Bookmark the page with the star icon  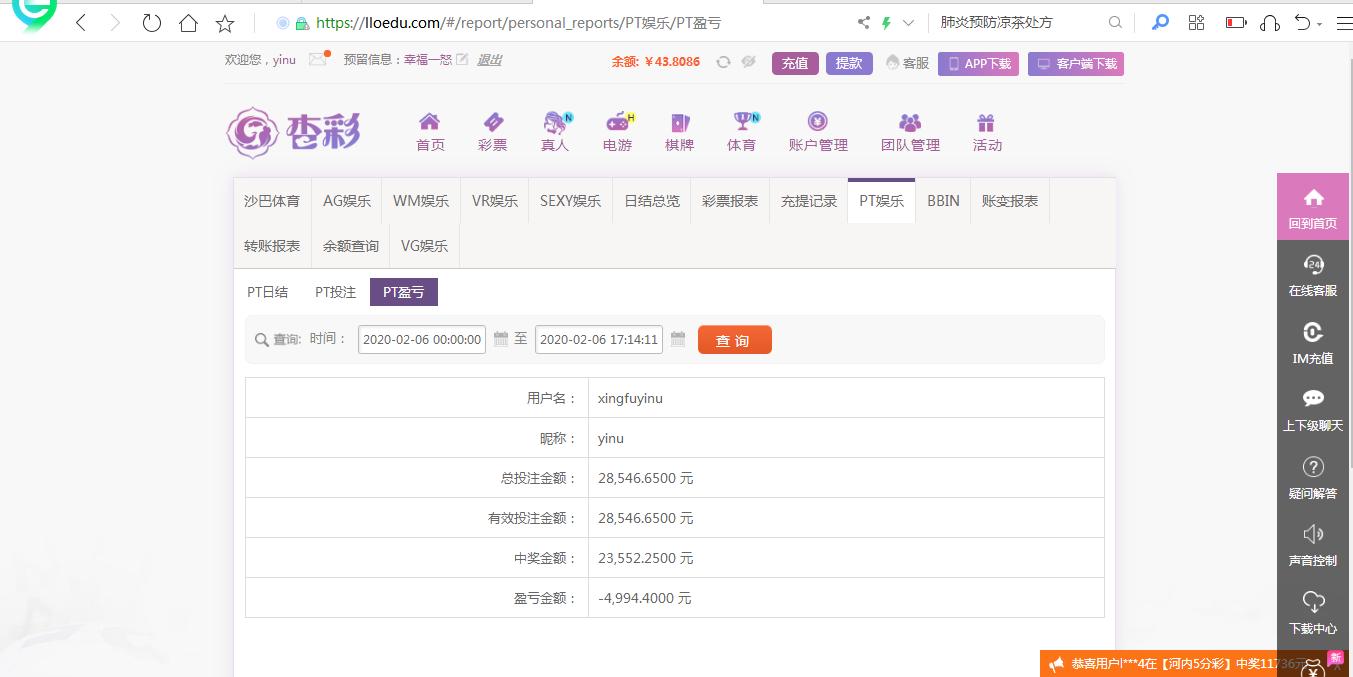225,22
